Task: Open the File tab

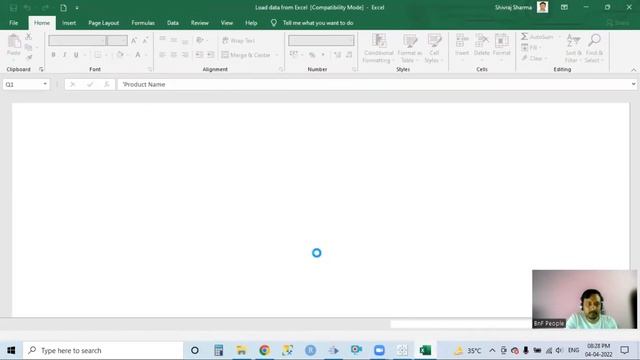Action: point(13,23)
